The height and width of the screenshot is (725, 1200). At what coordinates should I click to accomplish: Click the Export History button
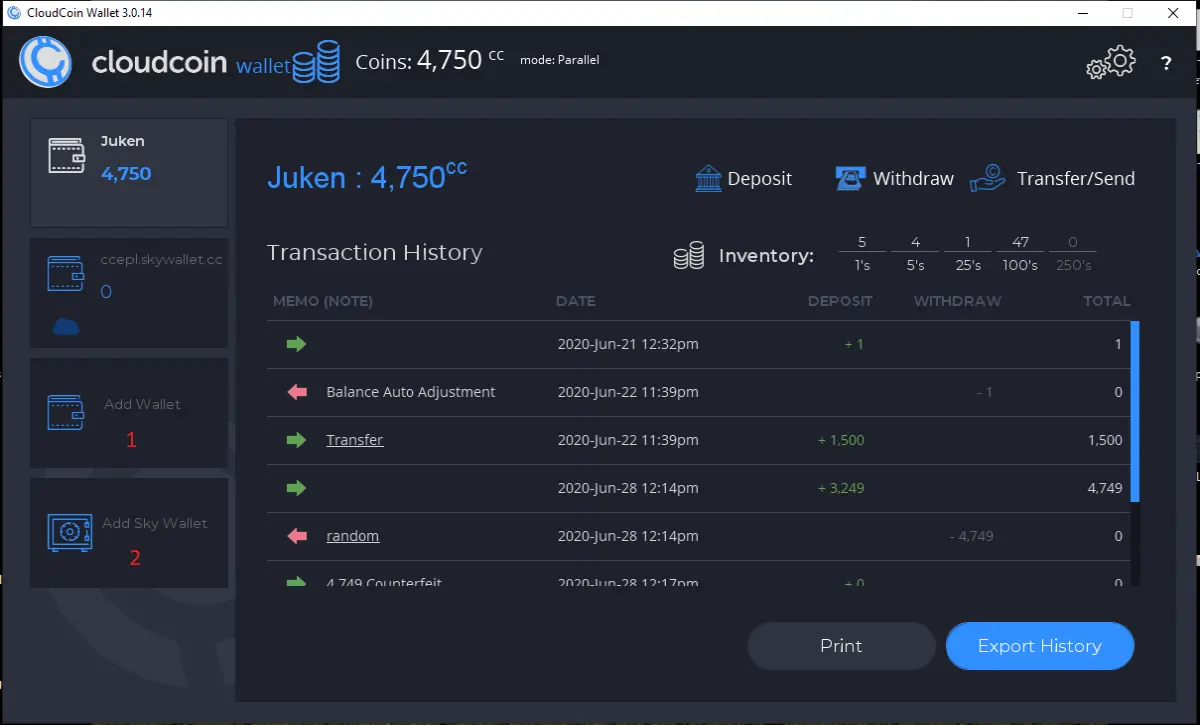click(1040, 646)
